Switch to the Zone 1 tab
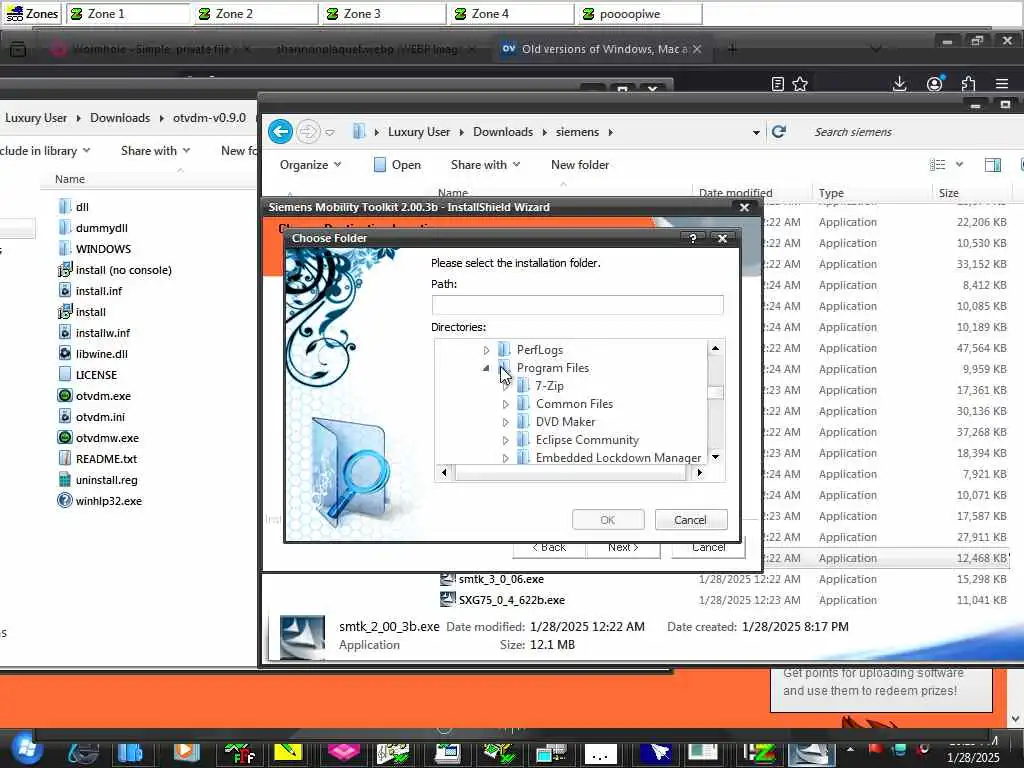This screenshot has height=768, width=1024. tap(129, 14)
